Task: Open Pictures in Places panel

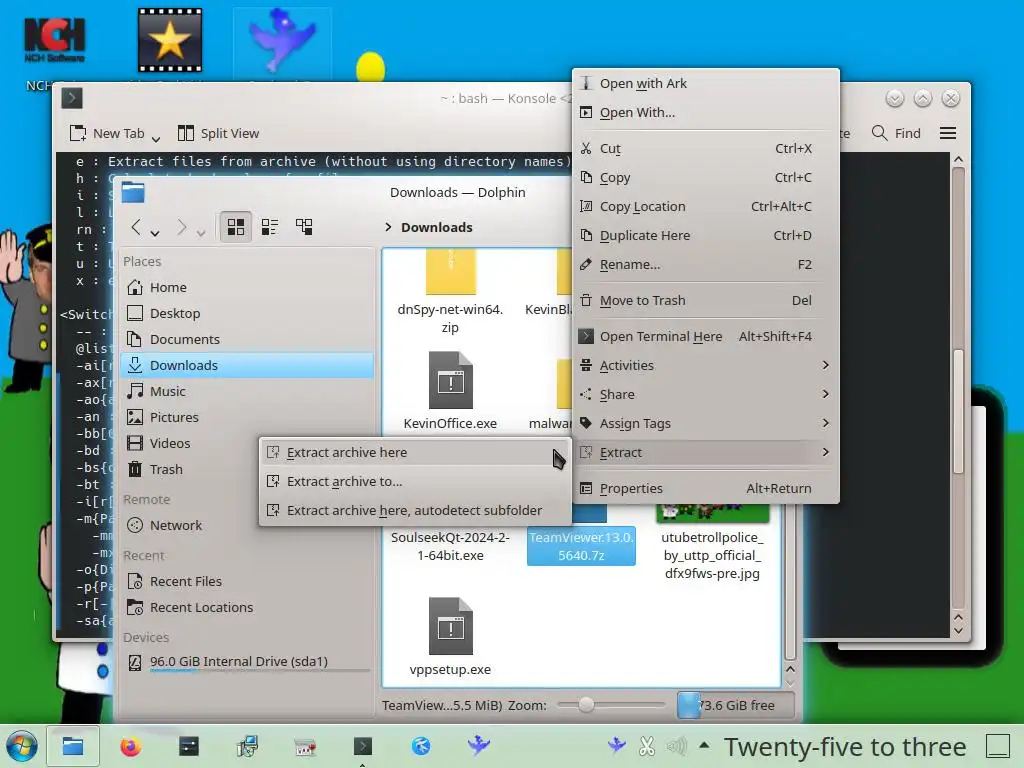Action: (247, 417)
